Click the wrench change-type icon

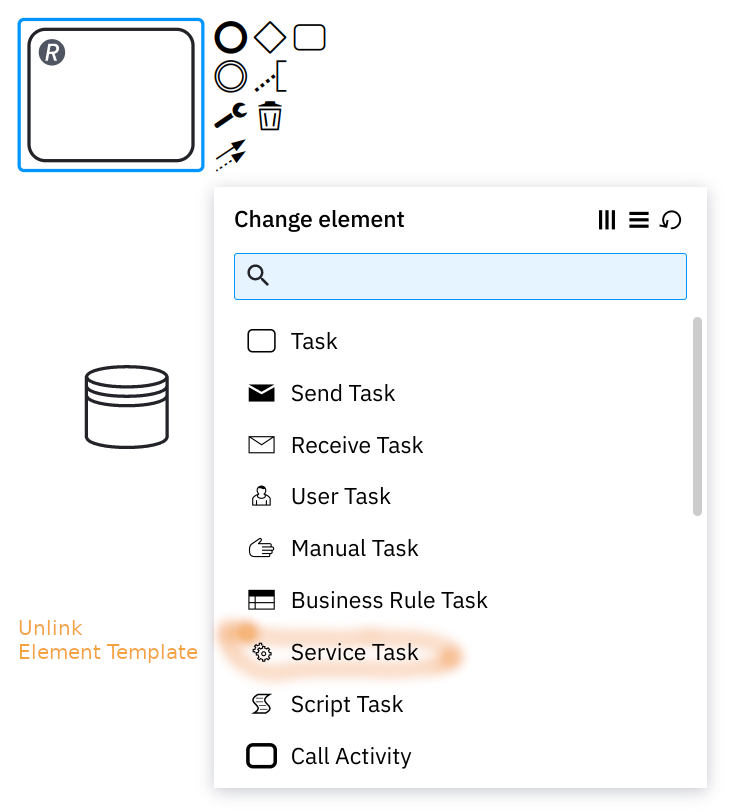[x=231, y=115]
